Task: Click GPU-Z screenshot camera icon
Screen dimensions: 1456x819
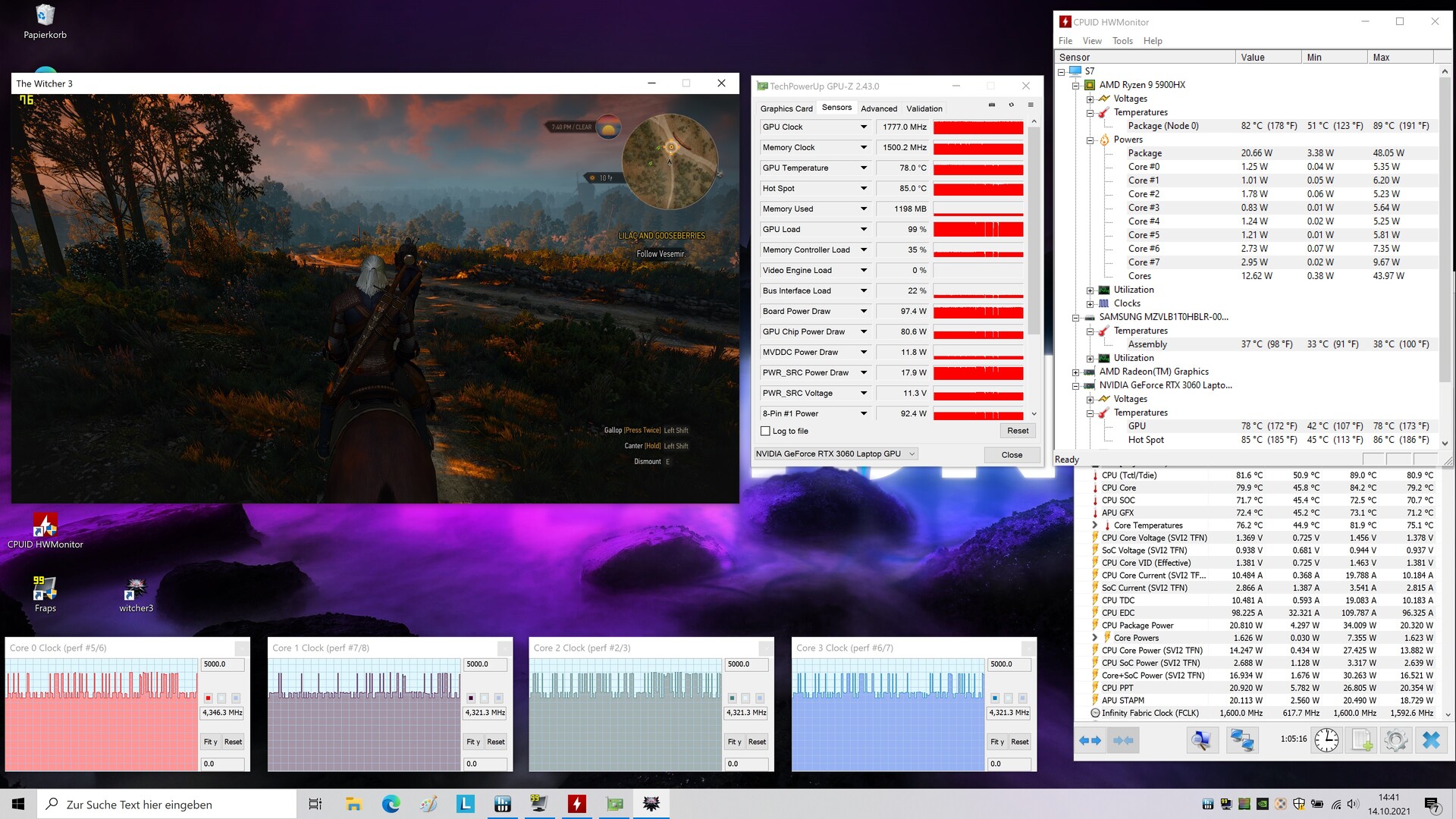Action: click(991, 105)
